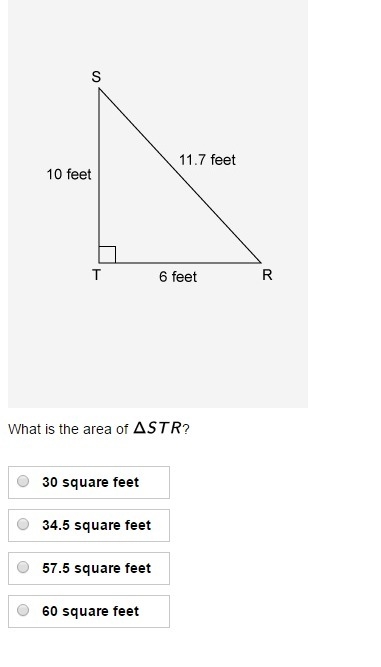
Task: Click the '34.5 square feet' answer text
Action: point(97,525)
